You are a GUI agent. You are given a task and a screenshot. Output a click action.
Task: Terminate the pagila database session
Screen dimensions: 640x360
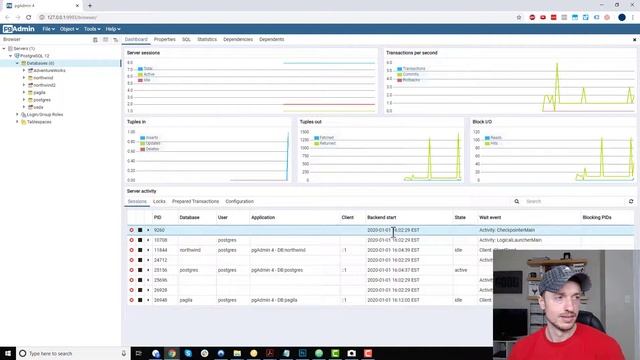tap(131, 300)
